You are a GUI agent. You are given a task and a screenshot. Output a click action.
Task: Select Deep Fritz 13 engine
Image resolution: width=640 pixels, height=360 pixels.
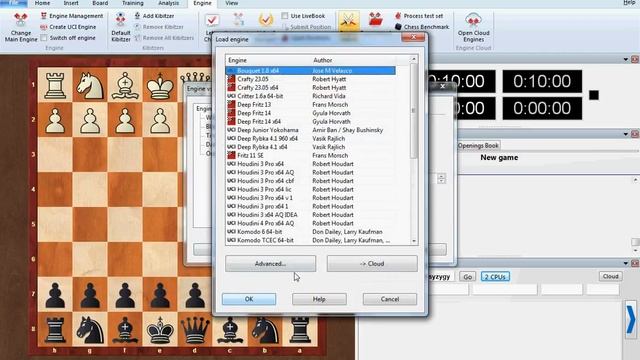pos(311,104)
